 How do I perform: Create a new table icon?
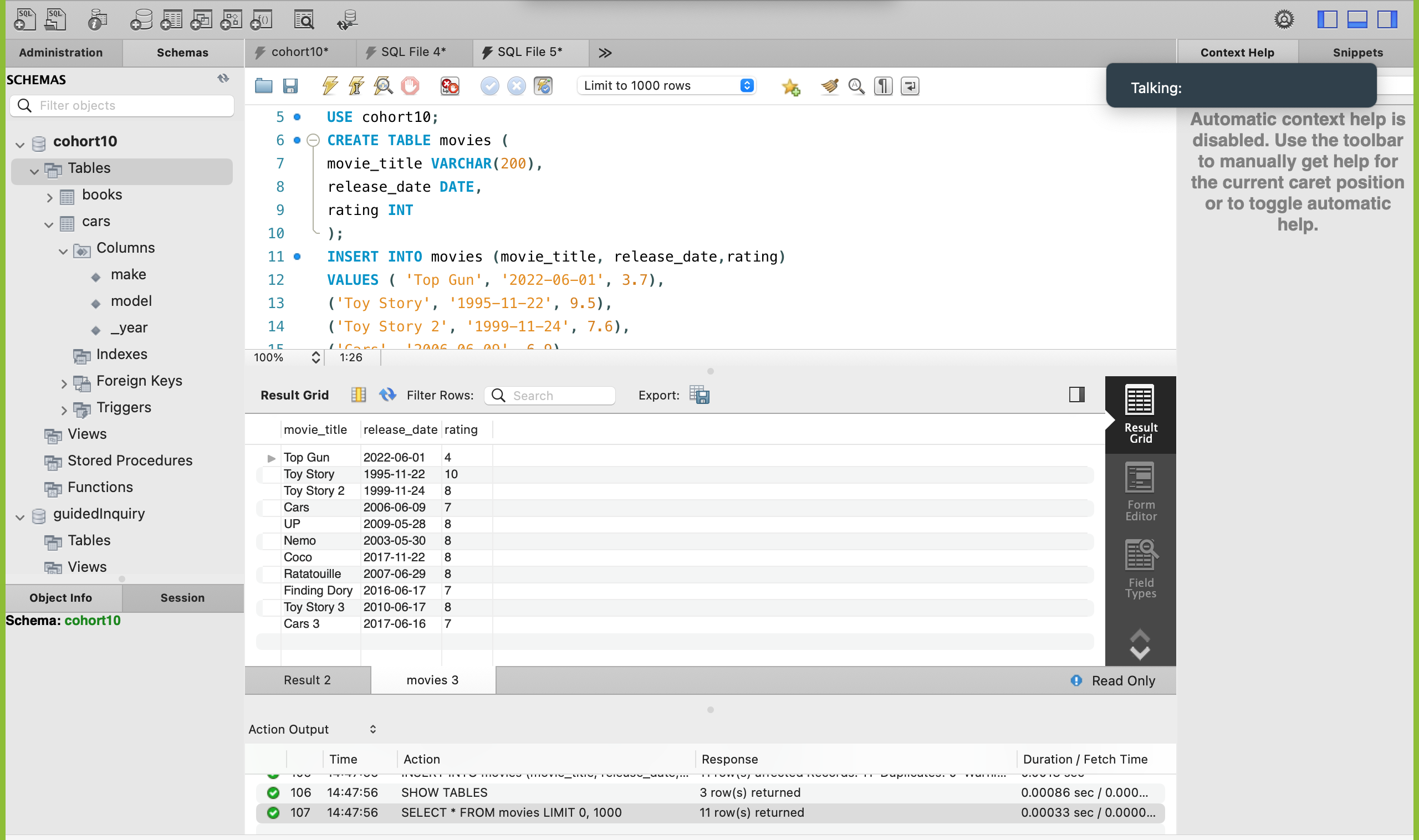tap(171, 20)
